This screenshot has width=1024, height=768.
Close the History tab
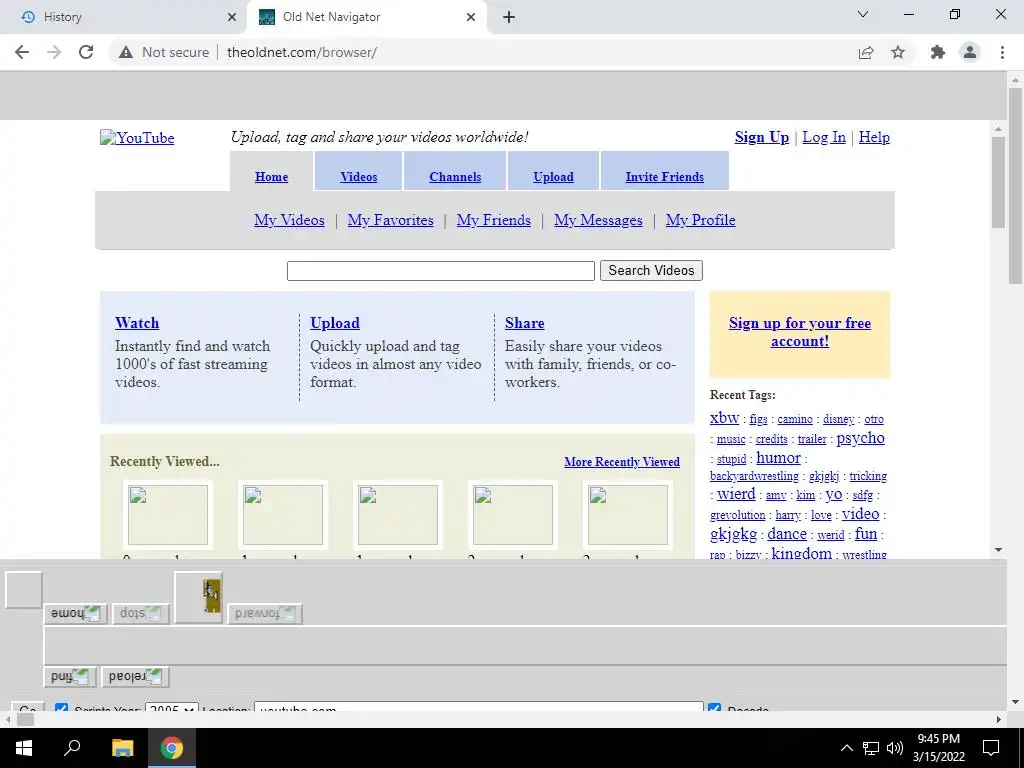pos(231,17)
